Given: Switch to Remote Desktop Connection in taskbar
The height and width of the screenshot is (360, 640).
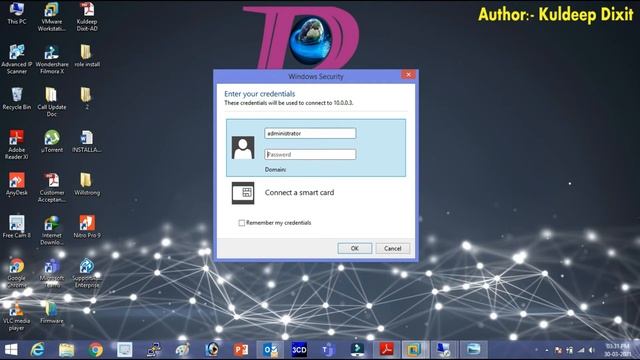Looking at the screenshot, I should coord(444,350).
